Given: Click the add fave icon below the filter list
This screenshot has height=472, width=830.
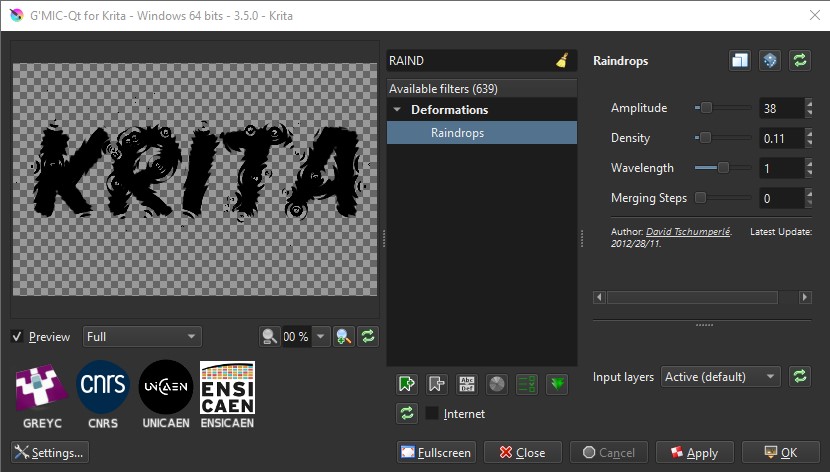Looking at the screenshot, I should coord(406,383).
